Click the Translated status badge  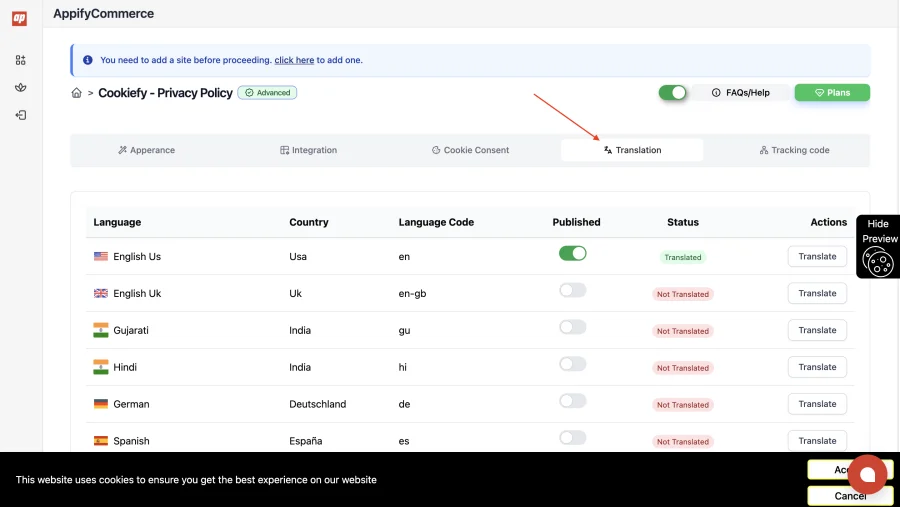click(x=682, y=257)
